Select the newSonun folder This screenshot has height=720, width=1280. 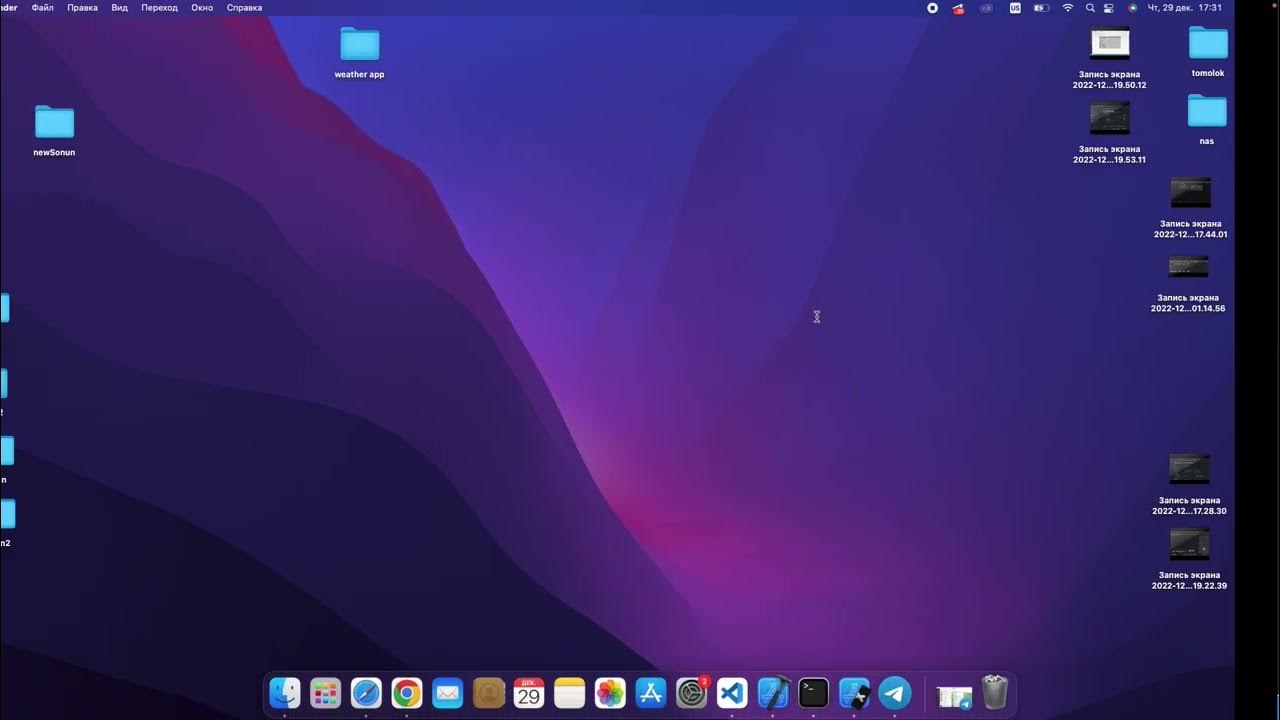(54, 122)
